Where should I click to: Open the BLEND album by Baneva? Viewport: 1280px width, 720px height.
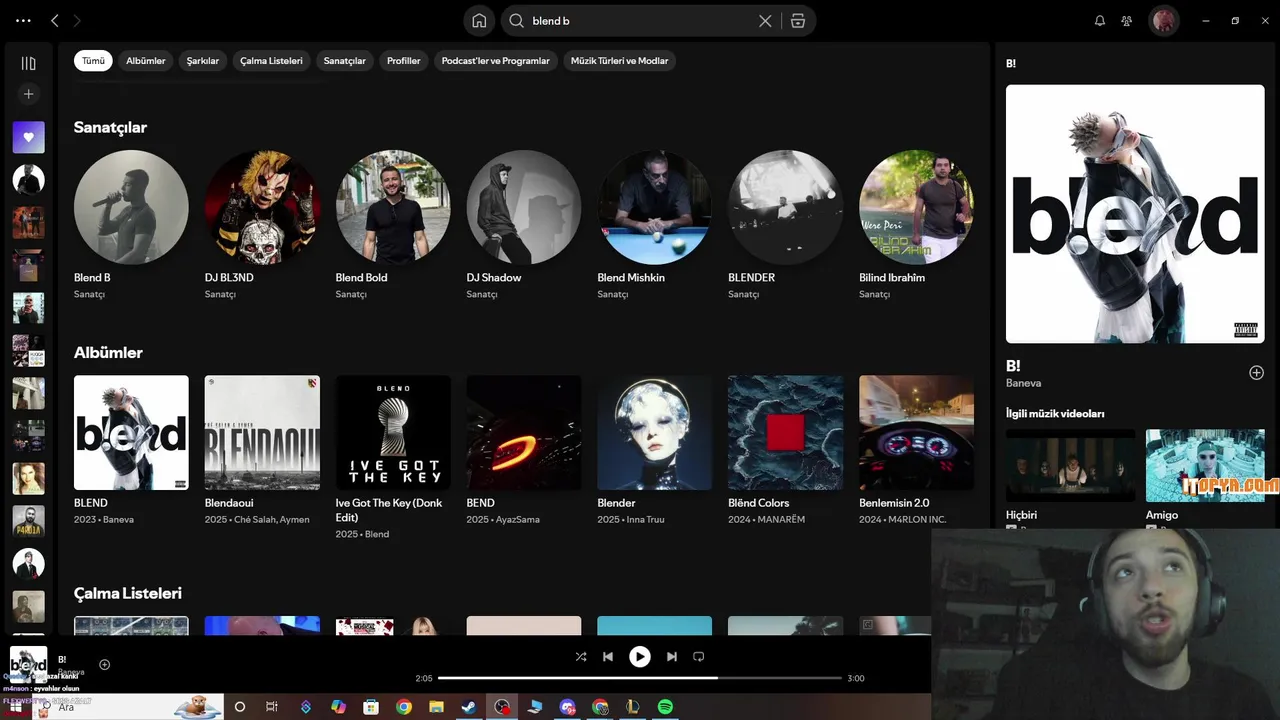131,433
